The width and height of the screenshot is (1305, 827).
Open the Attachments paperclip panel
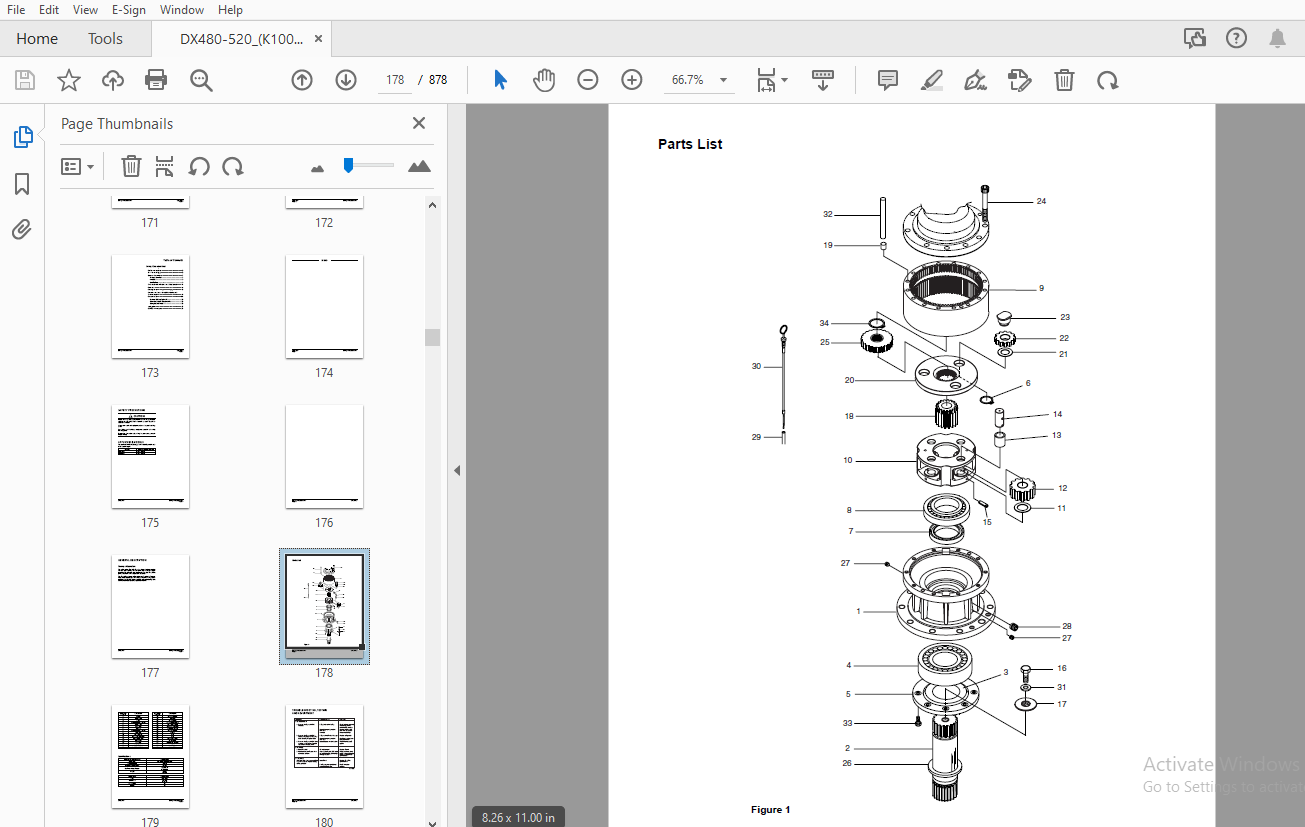coord(22,230)
